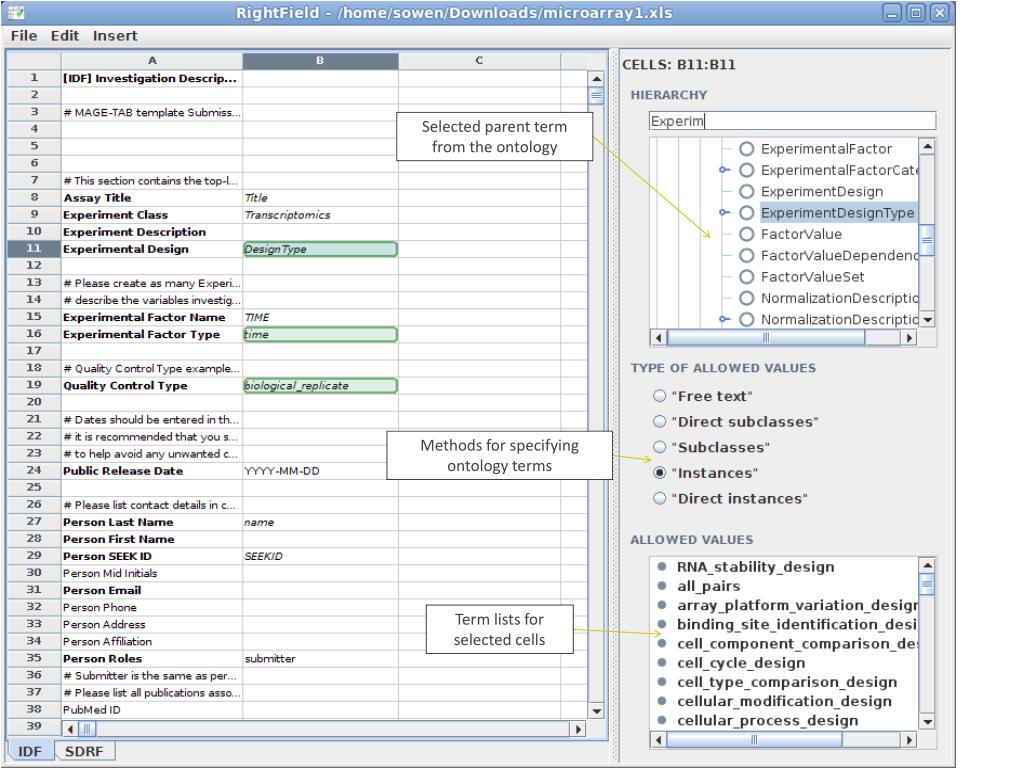Select the Transcriptomics cell
The height and width of the screenshot is (768, 1024).
point(320,215)
